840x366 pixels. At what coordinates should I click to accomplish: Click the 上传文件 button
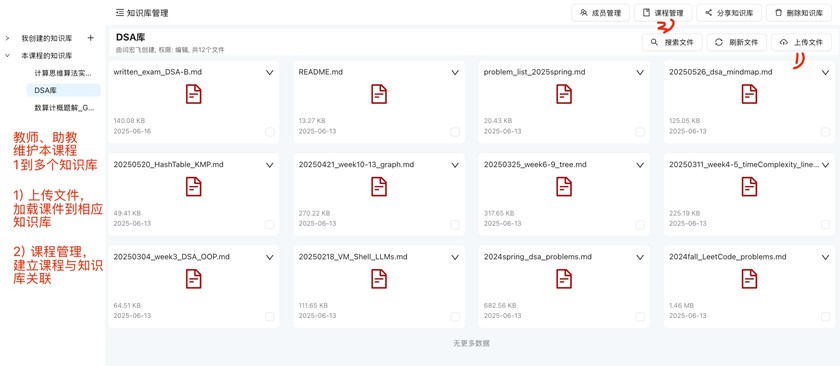[801, 42]
